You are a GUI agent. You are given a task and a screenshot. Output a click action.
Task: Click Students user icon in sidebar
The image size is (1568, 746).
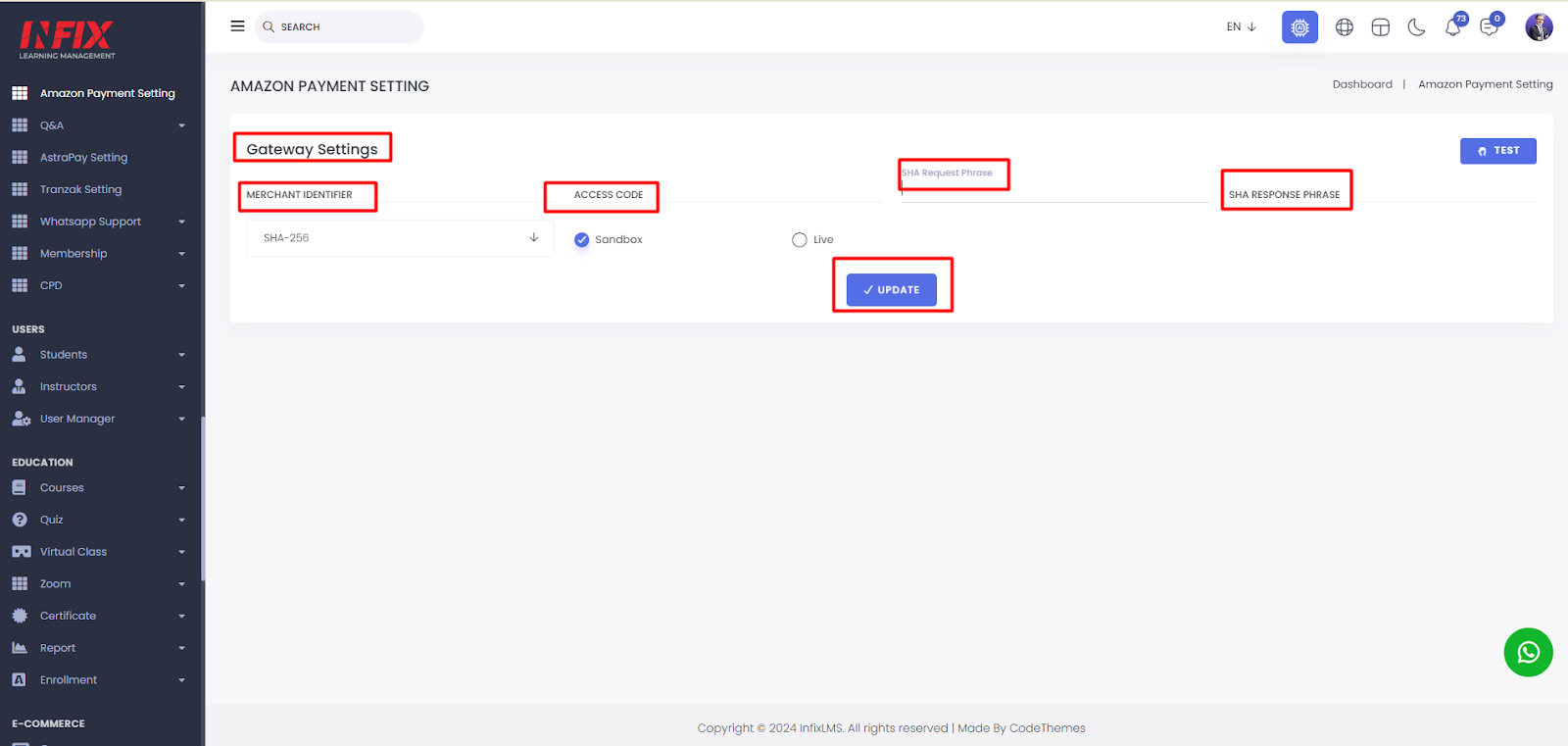click(19, 354)
